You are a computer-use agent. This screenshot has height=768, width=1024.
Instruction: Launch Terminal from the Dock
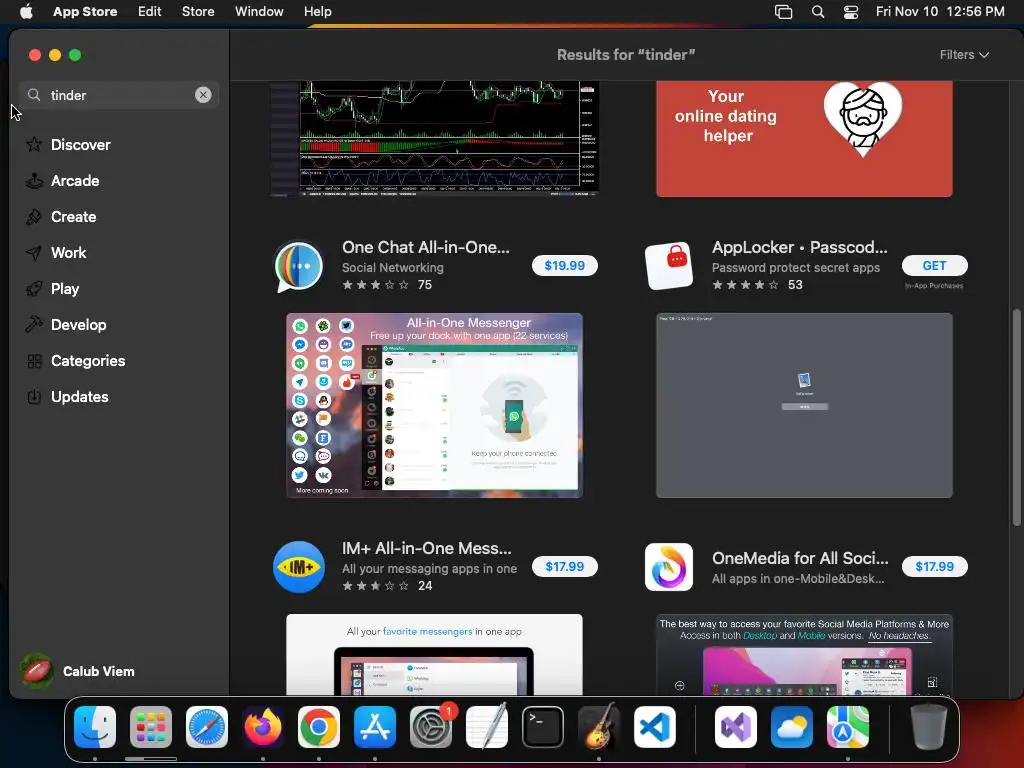543,727
